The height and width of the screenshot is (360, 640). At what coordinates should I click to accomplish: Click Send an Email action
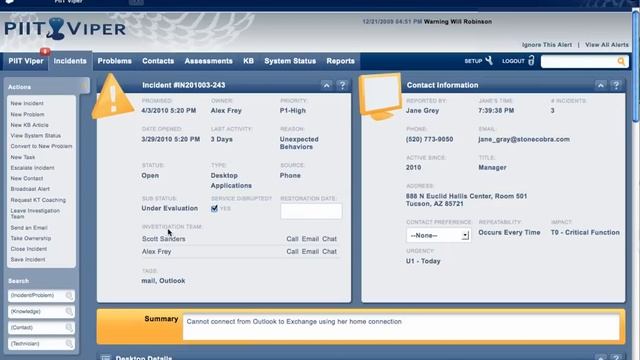point(29,228)
